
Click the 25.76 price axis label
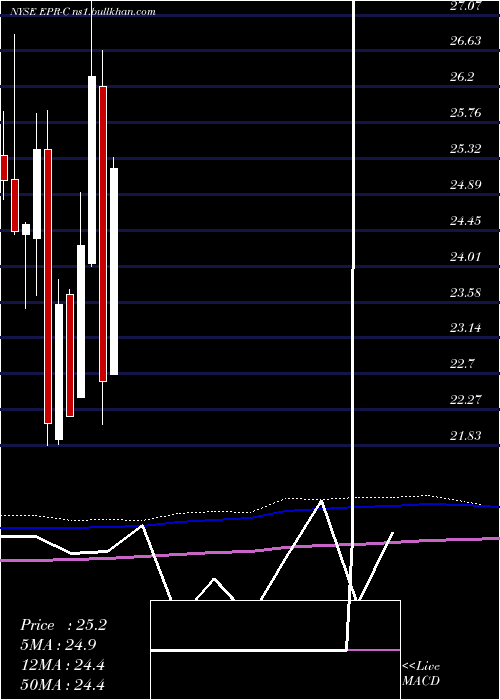(x=466, y=112)
